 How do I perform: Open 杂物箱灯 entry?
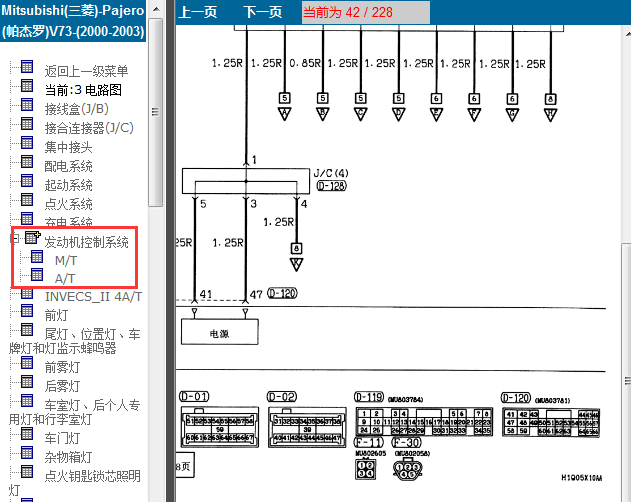[68, 457]
